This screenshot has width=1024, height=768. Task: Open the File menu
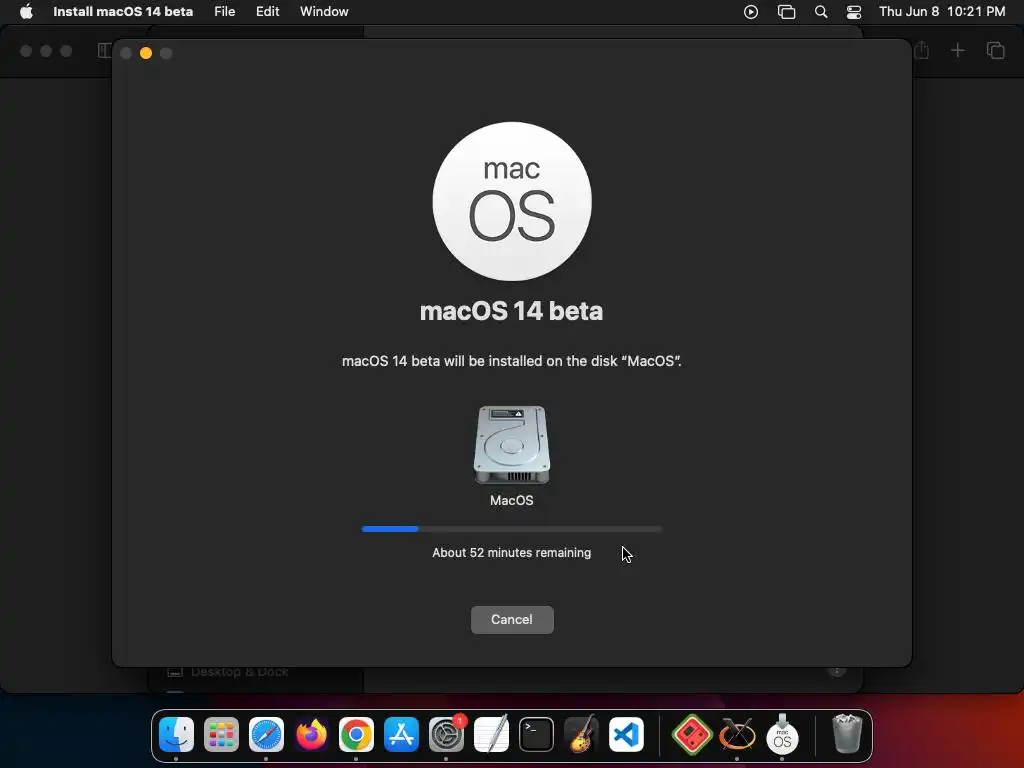click(x=225, y=12)
